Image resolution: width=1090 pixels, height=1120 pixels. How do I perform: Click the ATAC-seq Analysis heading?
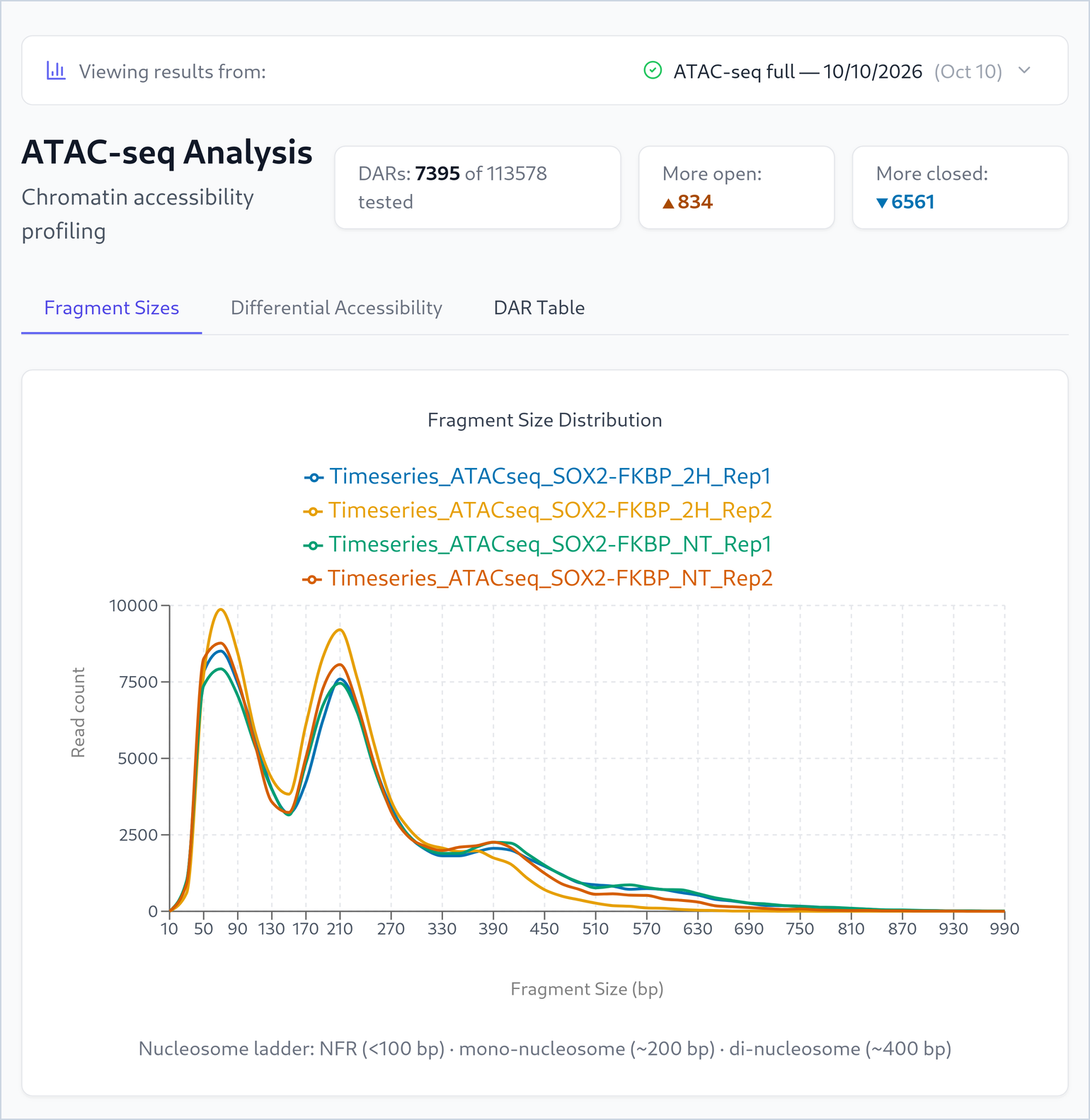167,152
